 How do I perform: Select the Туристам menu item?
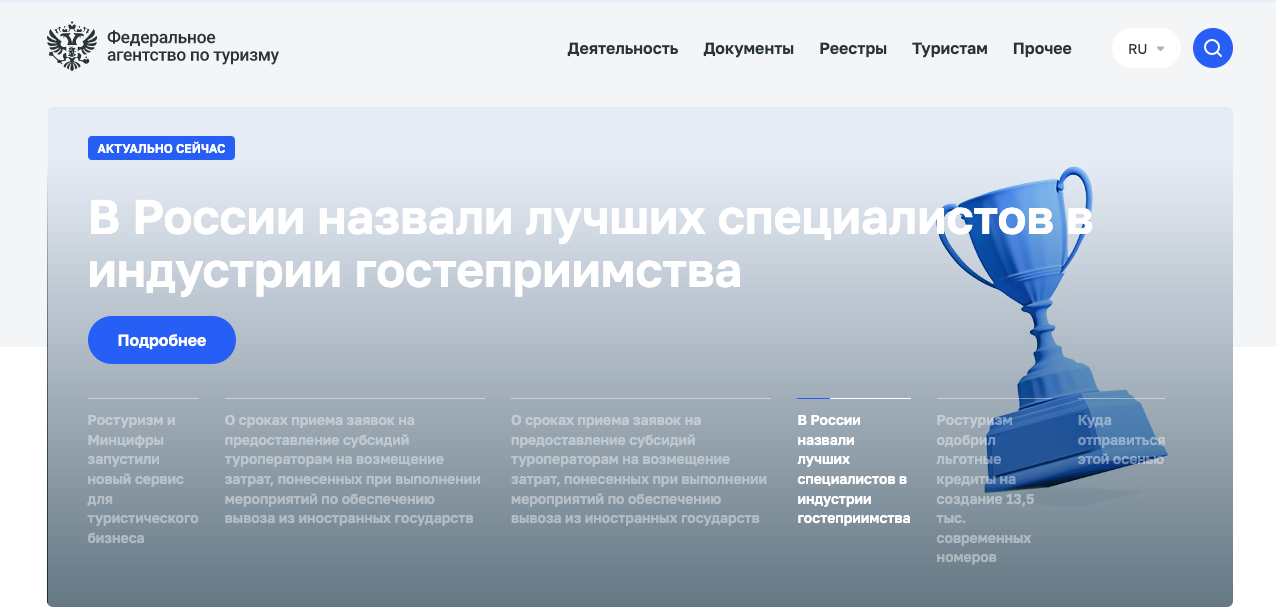pyautogui.click(x=949, y=48)
